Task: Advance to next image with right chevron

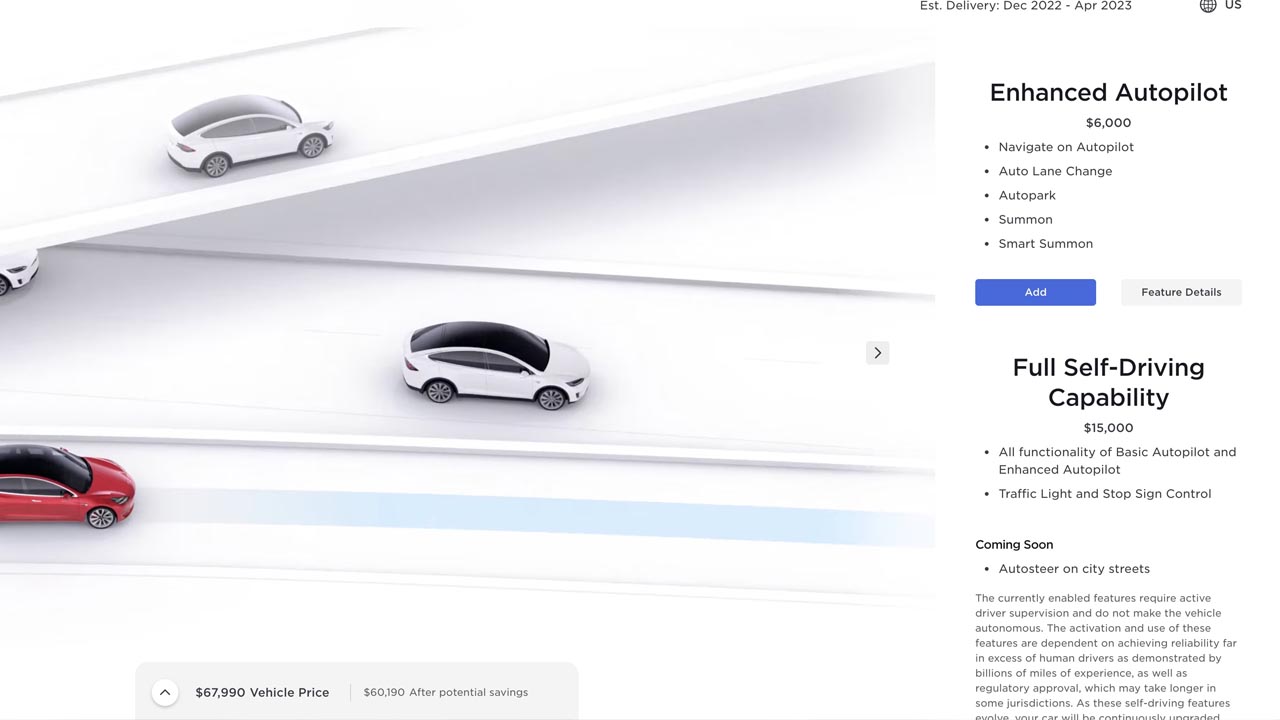Action: click(877, 352)
